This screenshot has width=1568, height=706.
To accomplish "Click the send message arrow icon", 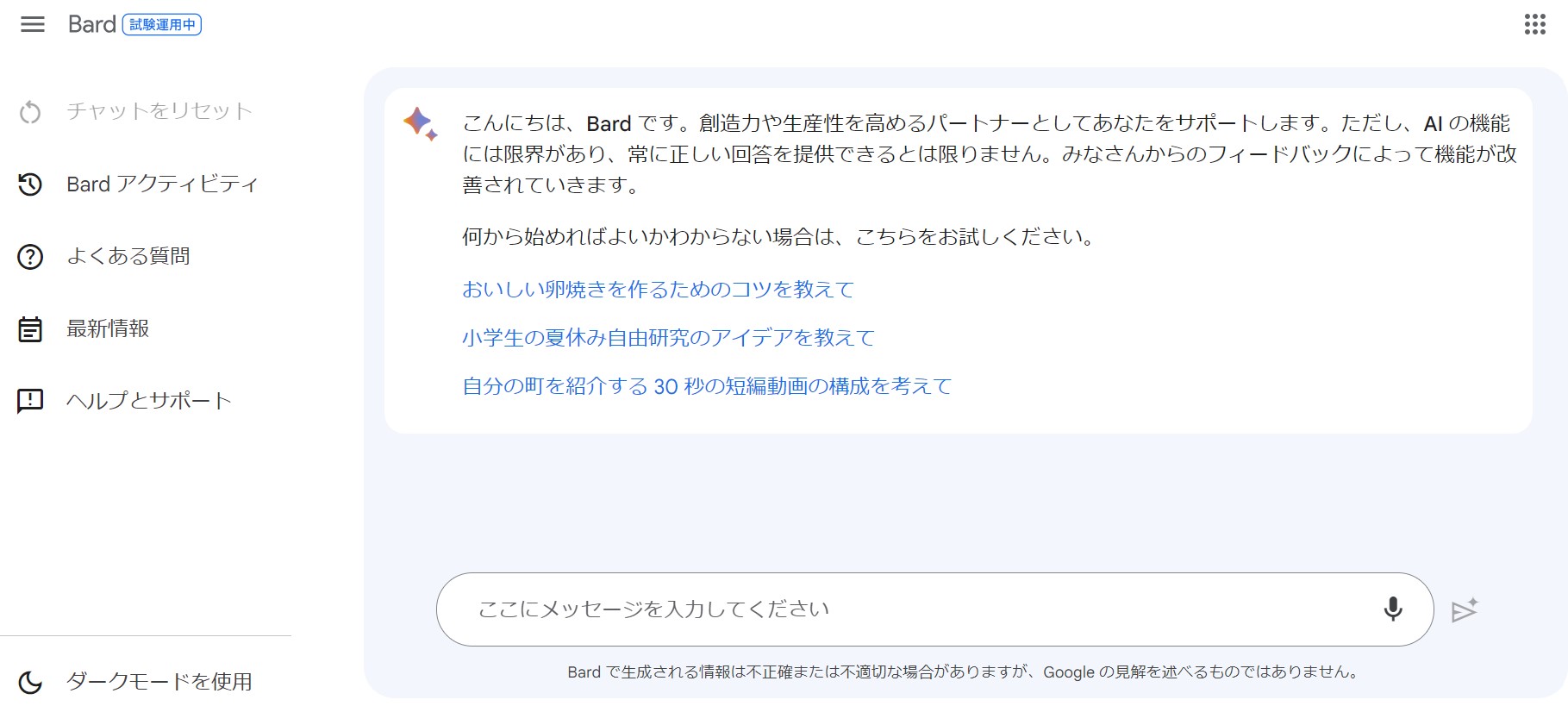I will coord(1465,610).
